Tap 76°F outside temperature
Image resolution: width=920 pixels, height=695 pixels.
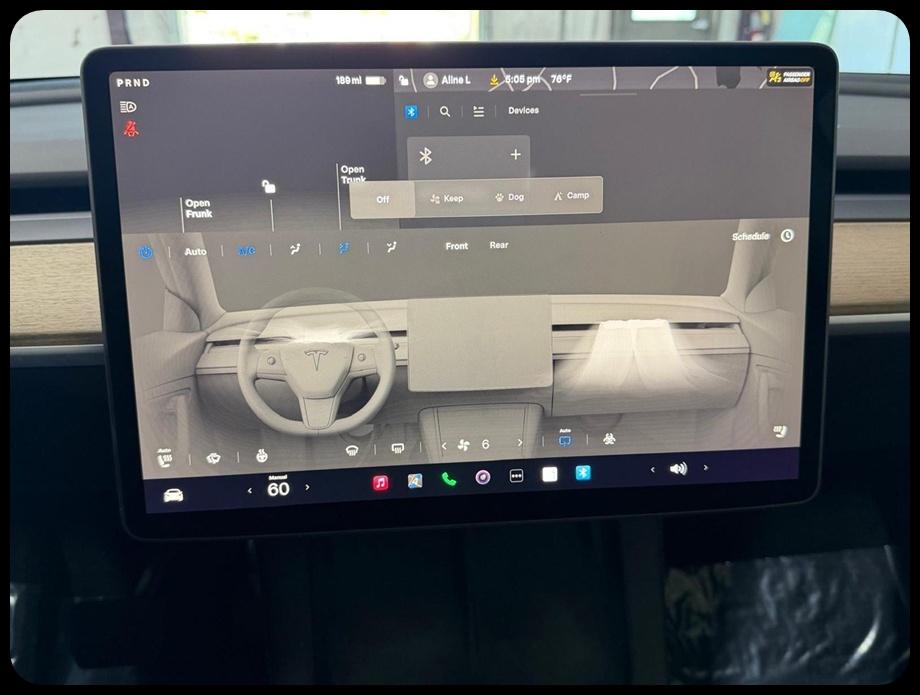tap(561, 79)
